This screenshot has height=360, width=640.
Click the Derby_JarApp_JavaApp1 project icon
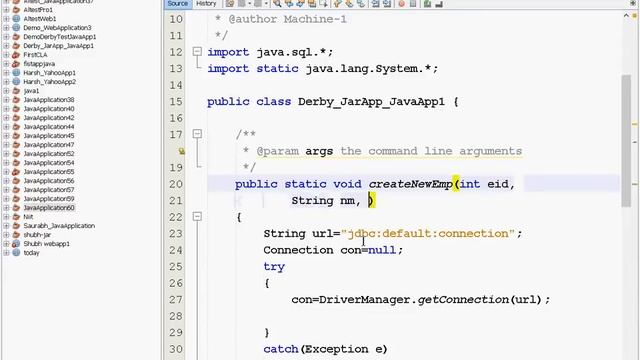[16, 46]
